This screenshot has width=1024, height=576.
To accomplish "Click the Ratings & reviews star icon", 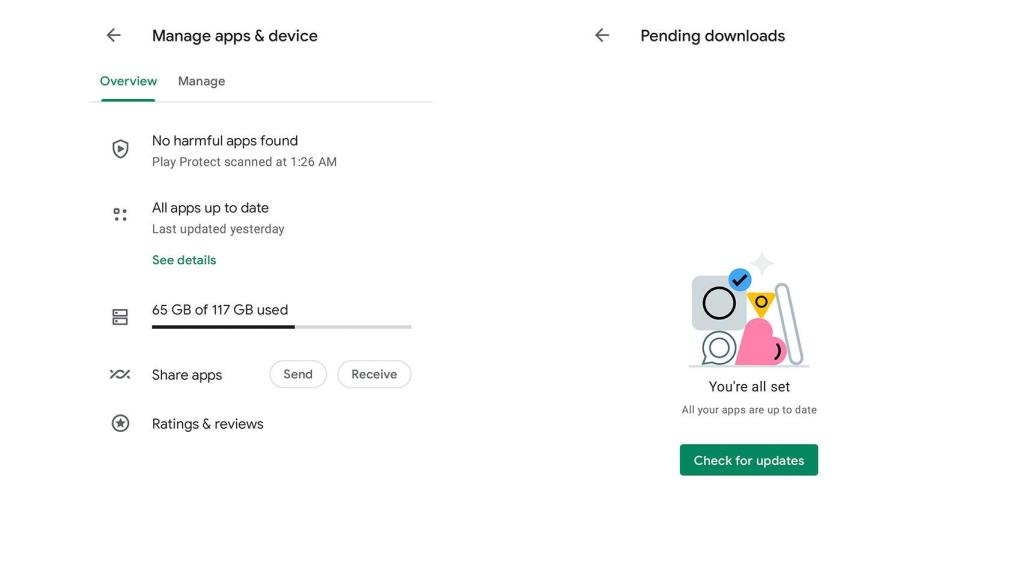I will tap(120, 424).
